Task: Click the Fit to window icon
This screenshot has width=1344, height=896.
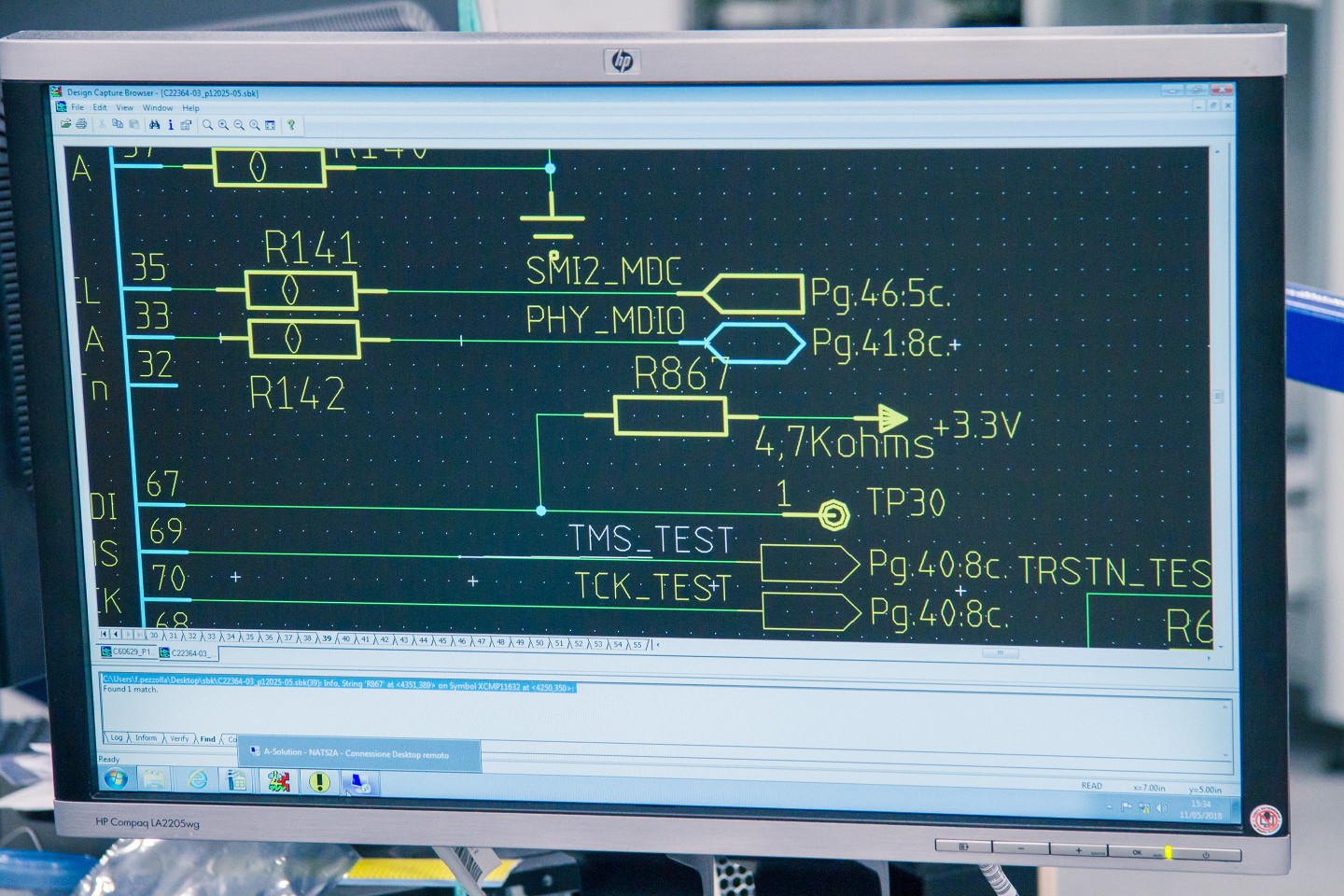Action: click(x=271, y=125)
